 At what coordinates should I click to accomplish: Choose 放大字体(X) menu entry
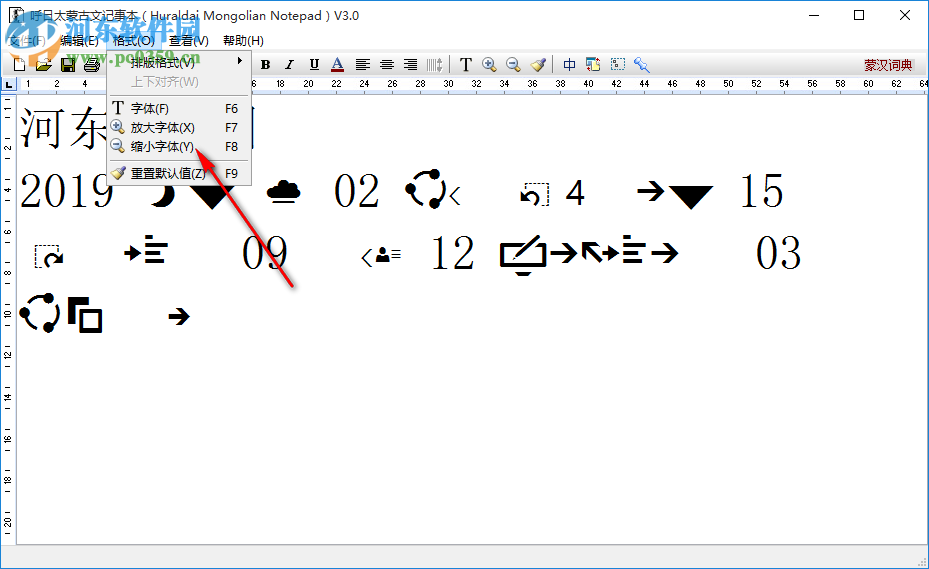179,127
